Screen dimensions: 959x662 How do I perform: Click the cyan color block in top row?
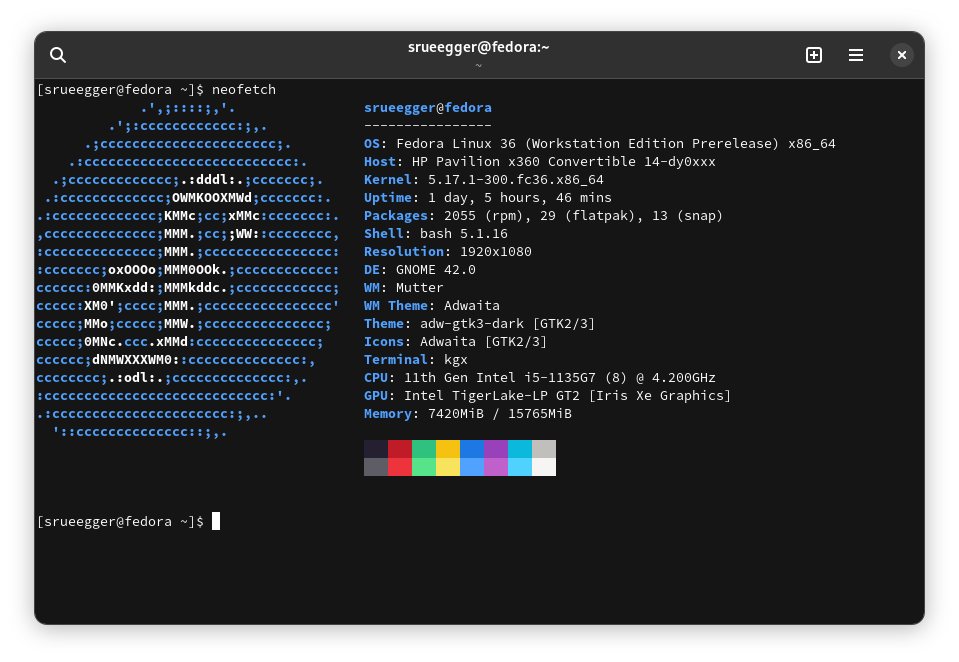point(520,449)
